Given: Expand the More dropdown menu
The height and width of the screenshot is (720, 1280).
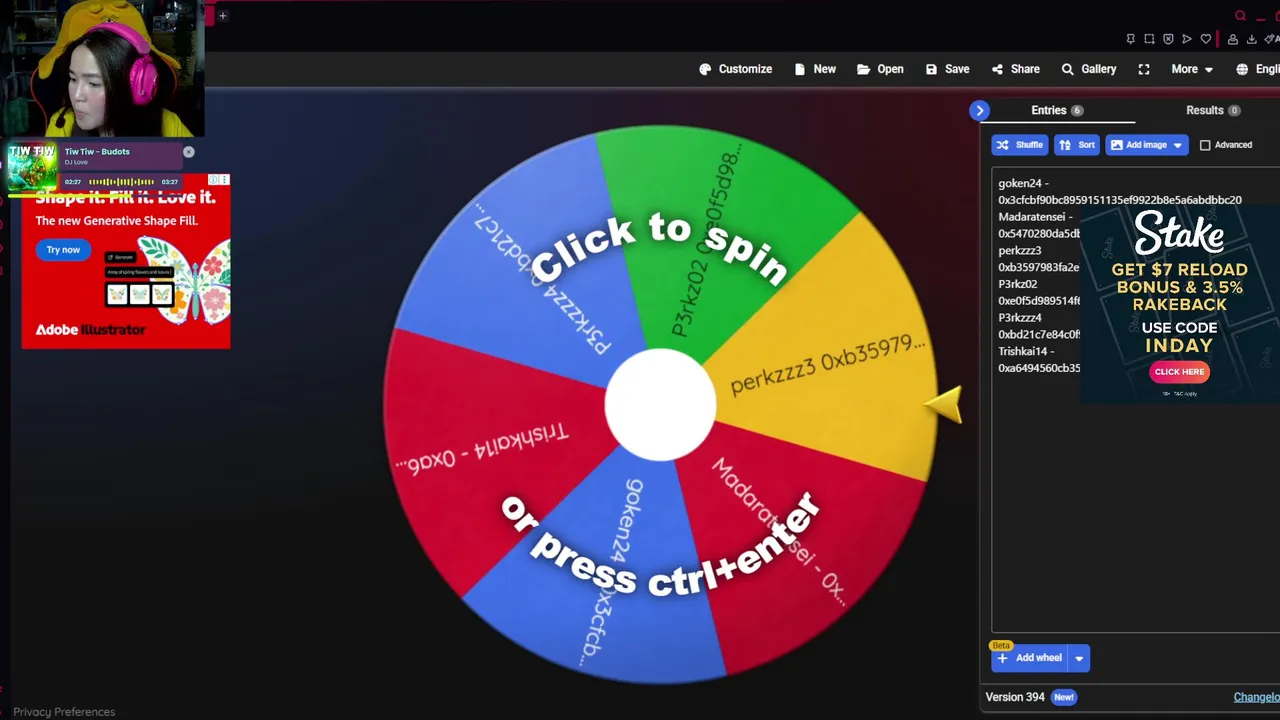Looking at the screenshot, I should pyautogui.click(x=1192, y=69).
